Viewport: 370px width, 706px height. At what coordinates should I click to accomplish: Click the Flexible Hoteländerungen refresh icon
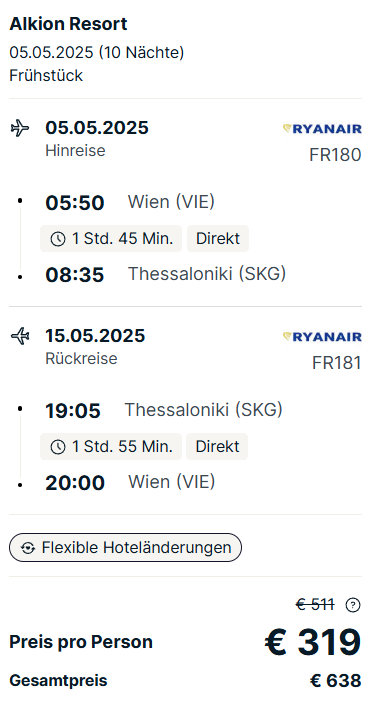pyautogui.click(x=28, y=548)
